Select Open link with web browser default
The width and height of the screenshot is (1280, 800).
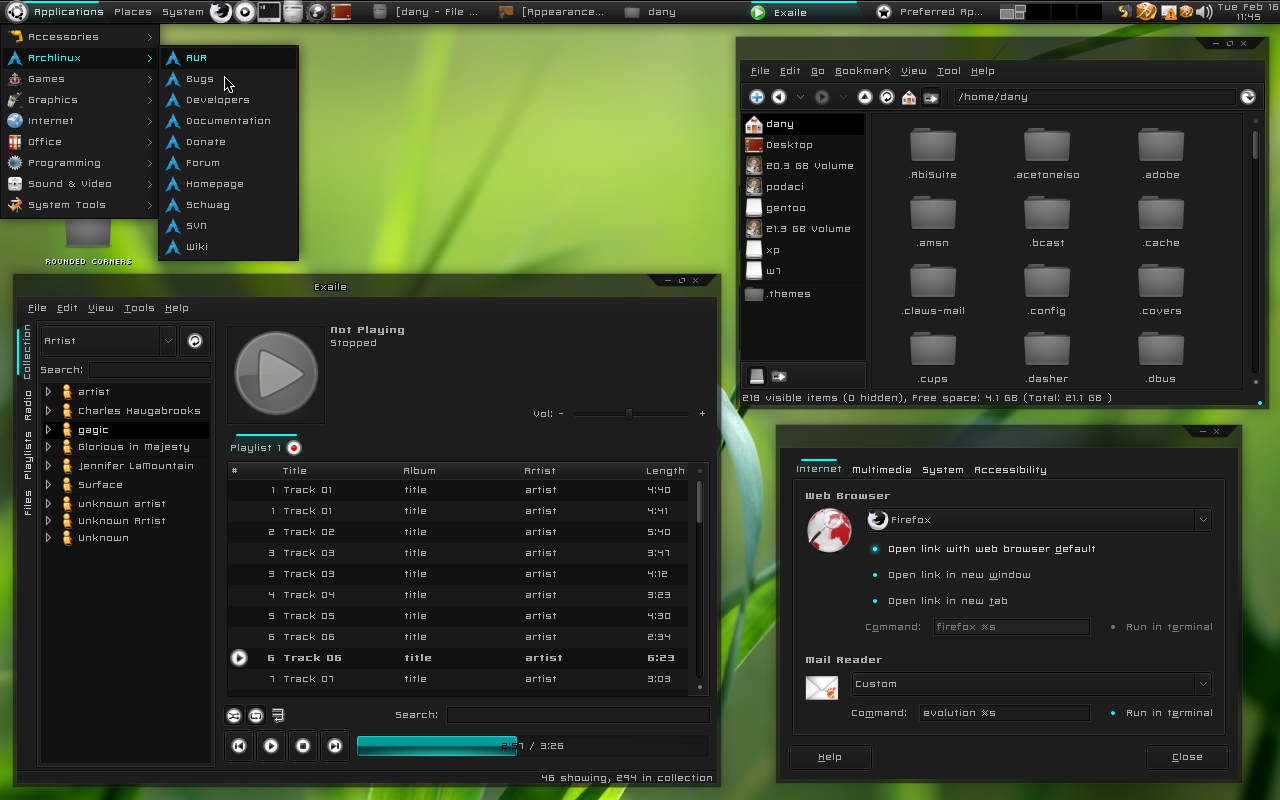click(983, 549)
